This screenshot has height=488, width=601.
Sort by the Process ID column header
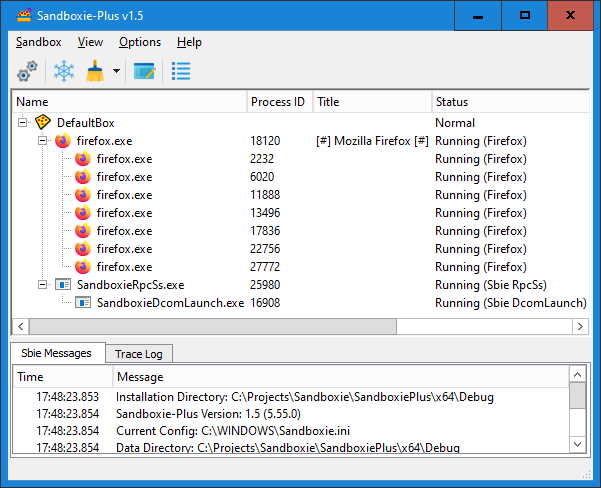[x=280, y=102]
